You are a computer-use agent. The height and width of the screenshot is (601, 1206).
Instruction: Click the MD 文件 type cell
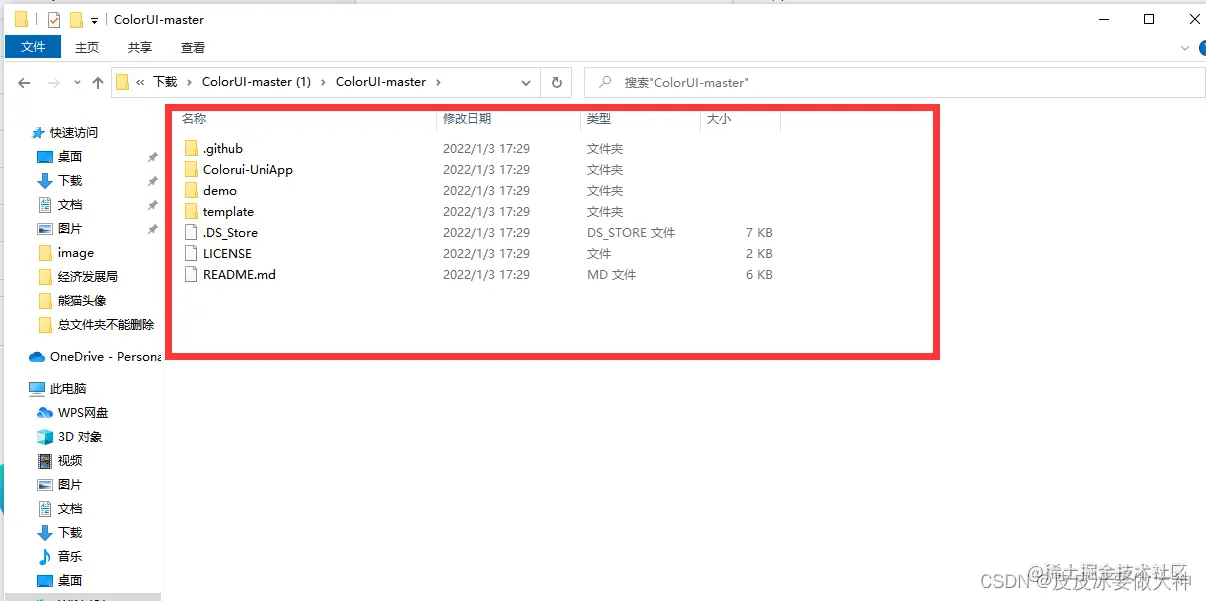pyautogui.click(x=611, y=275)
